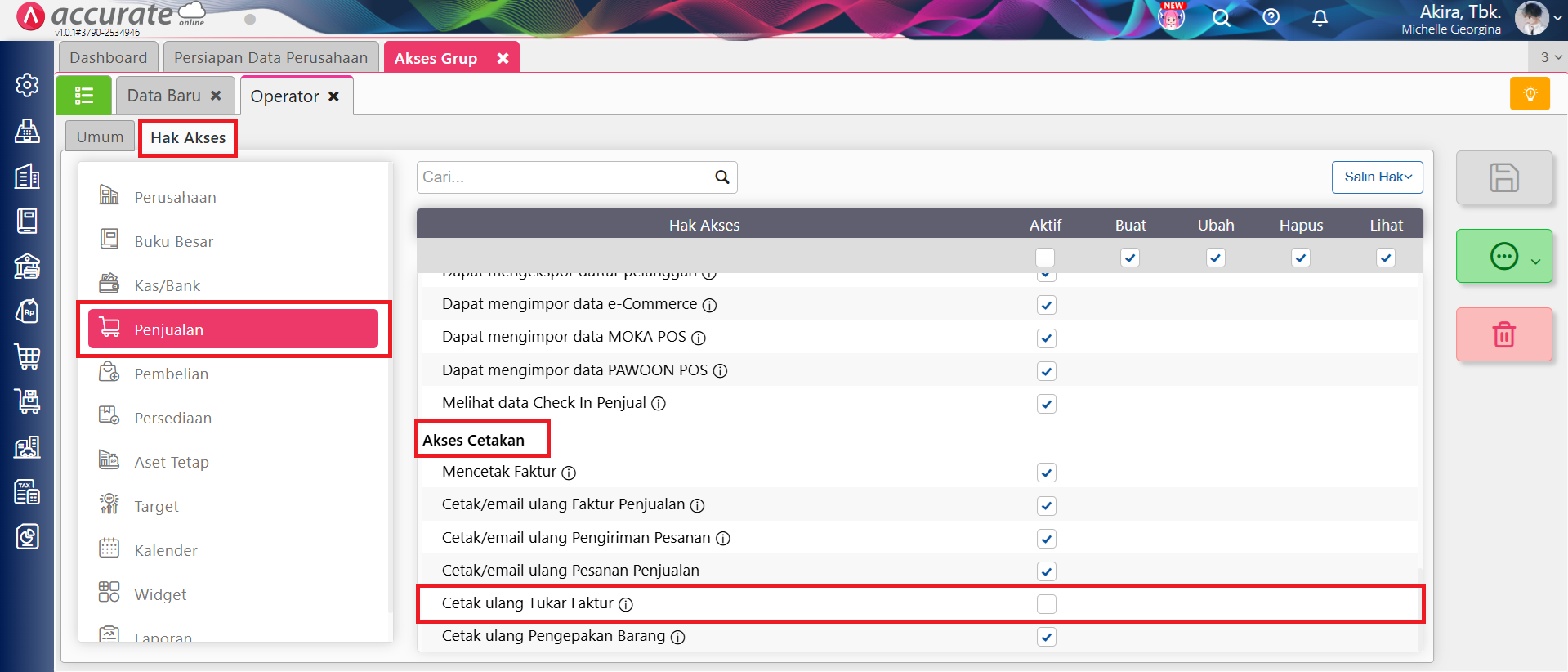
Task: Open the Salin Hak dropdown
Action: pyautogui.click(x=1377, y=177)
